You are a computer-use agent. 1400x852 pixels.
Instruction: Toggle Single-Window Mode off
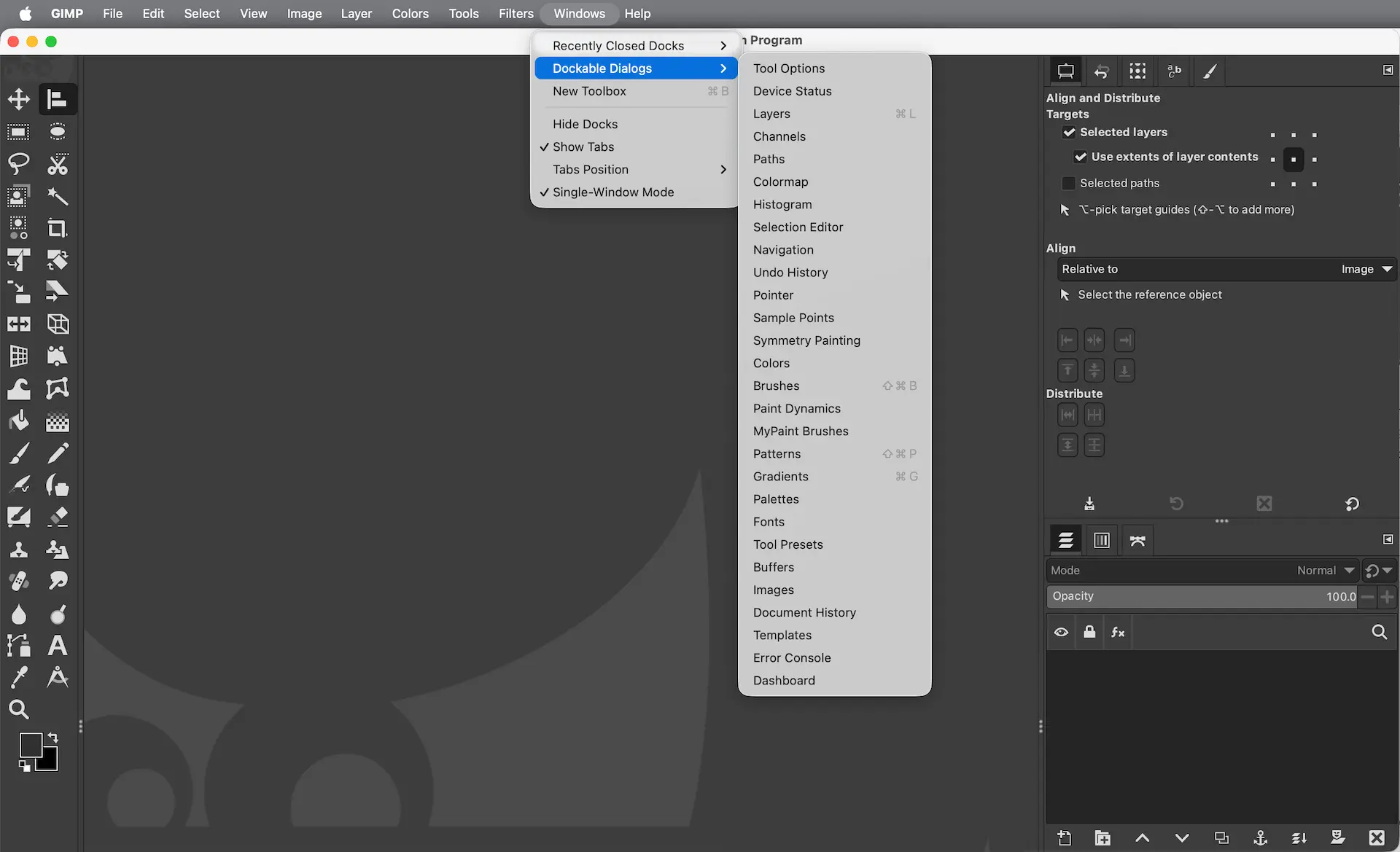635,192
